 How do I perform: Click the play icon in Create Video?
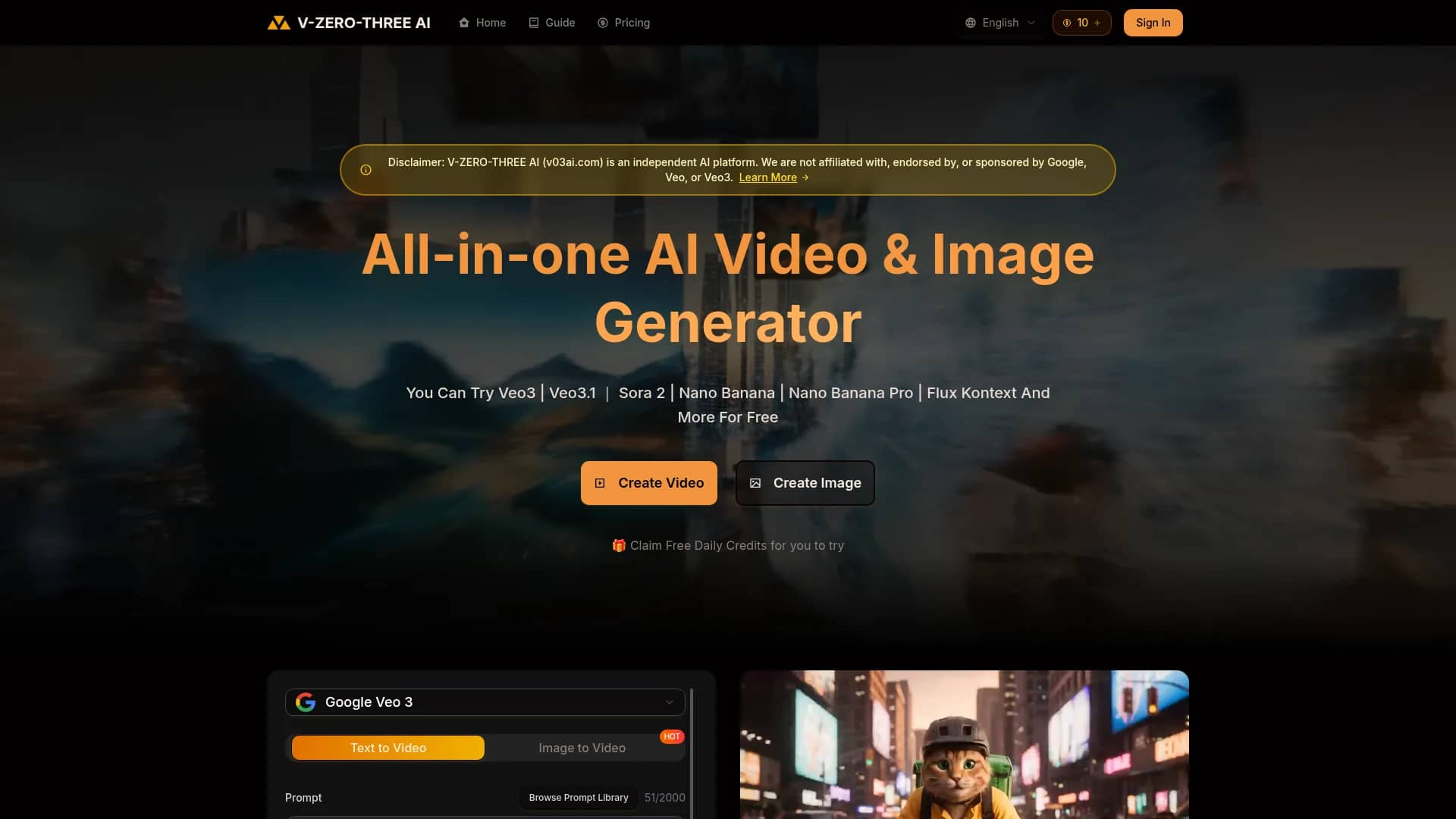point(600,483)
